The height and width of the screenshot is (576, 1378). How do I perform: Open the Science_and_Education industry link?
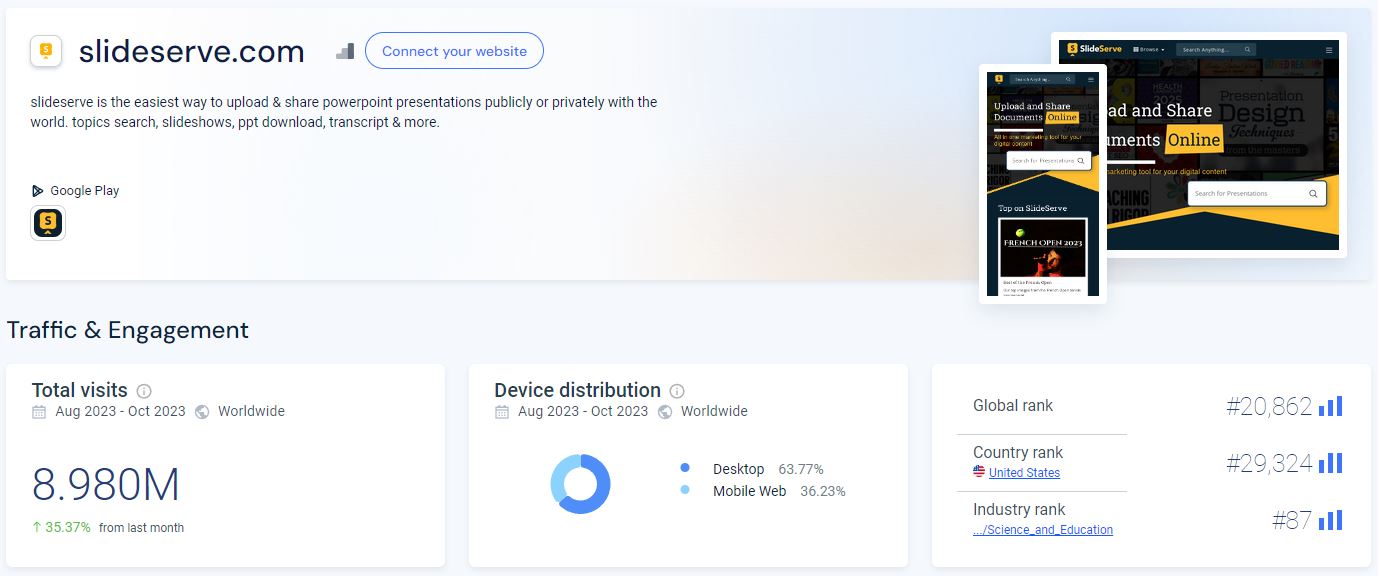1043,530
